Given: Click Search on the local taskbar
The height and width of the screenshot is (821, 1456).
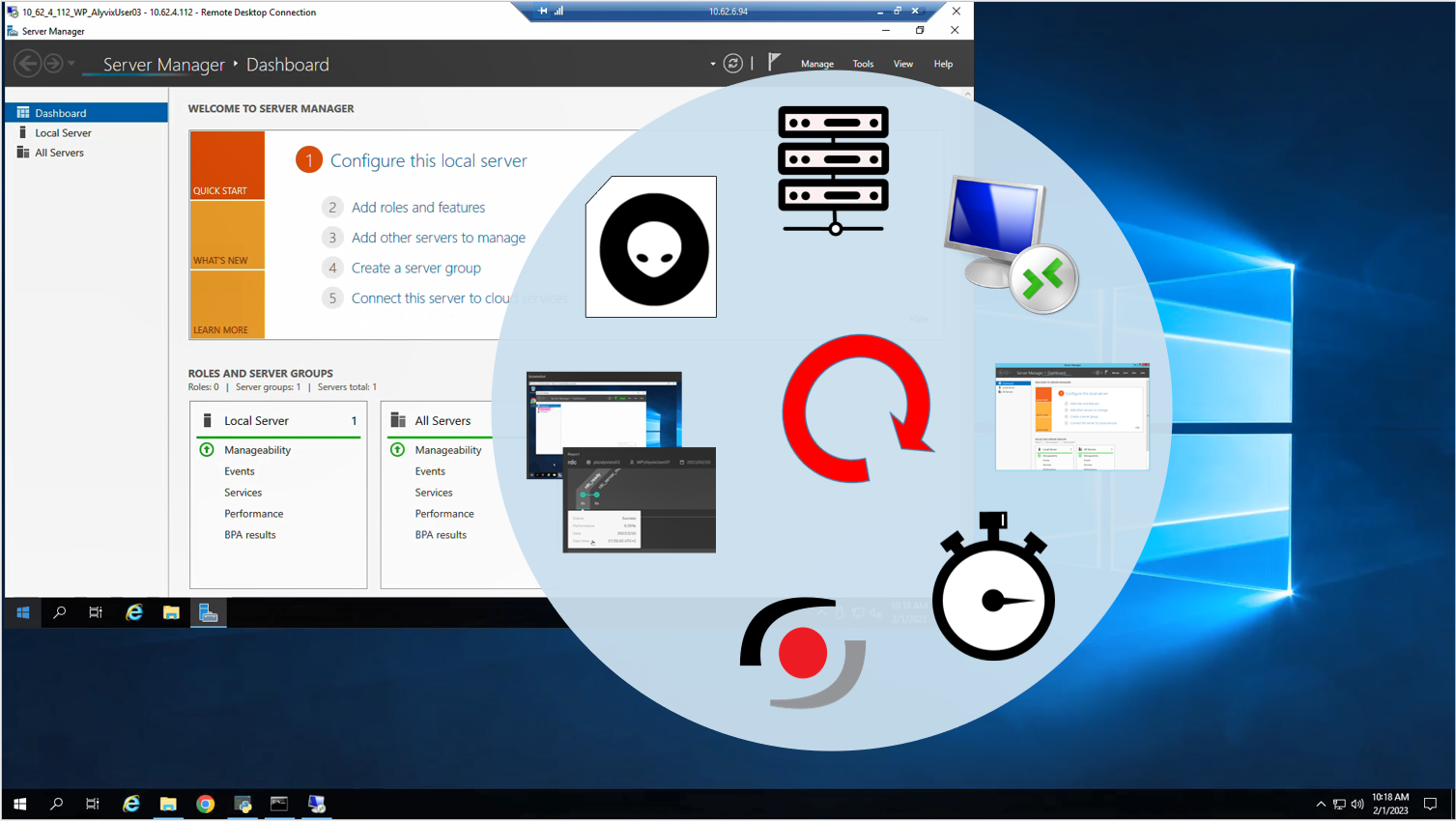Looking at the screenshot, I should pyautogui.click(x=56, y=804).
